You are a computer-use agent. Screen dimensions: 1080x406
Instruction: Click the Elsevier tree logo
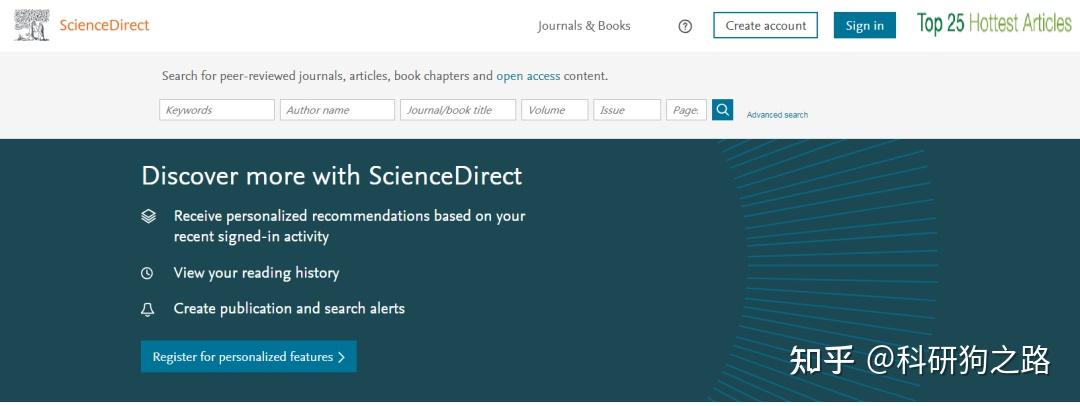(x=32, y=26)
